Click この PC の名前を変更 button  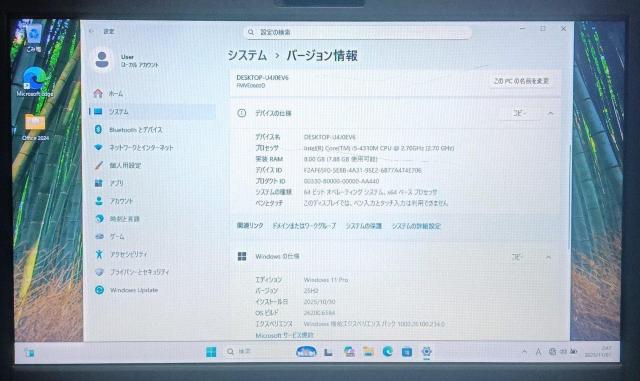coord(521,81)
